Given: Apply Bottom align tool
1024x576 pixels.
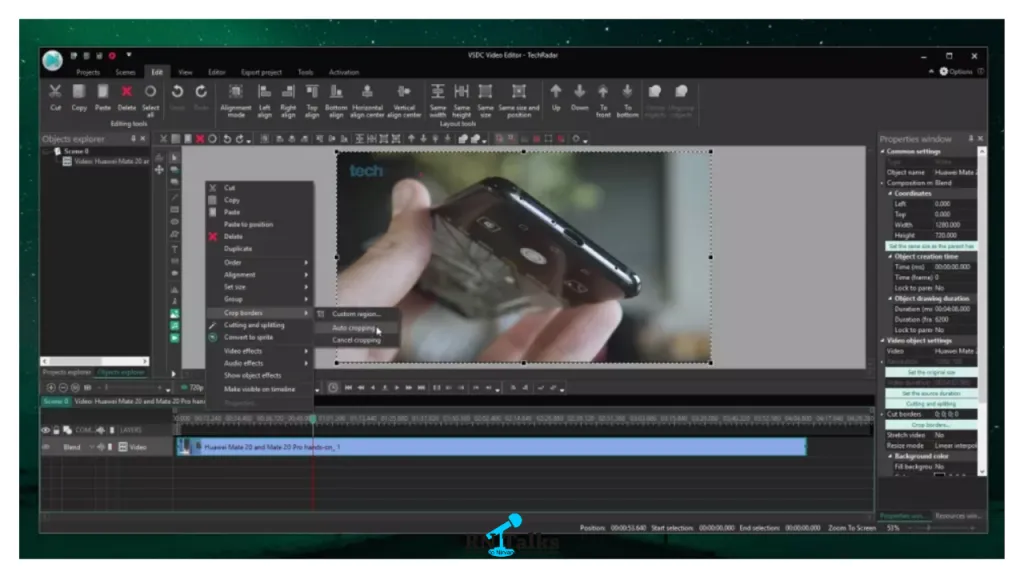Looking at the screenshot, I should 336,91.
